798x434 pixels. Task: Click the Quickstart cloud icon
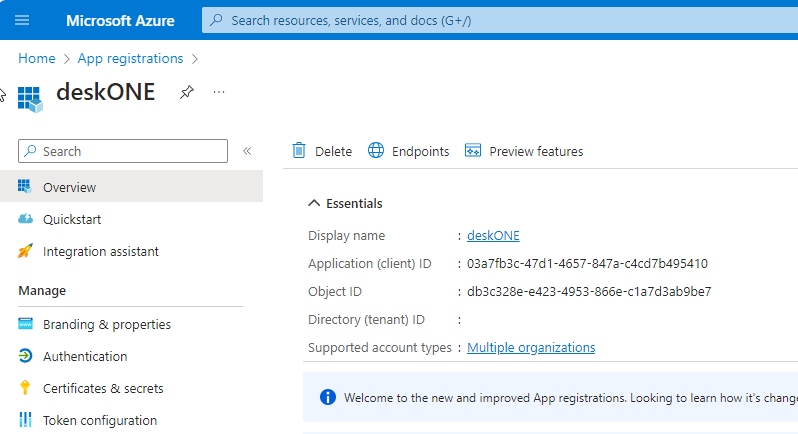(25, 219)
